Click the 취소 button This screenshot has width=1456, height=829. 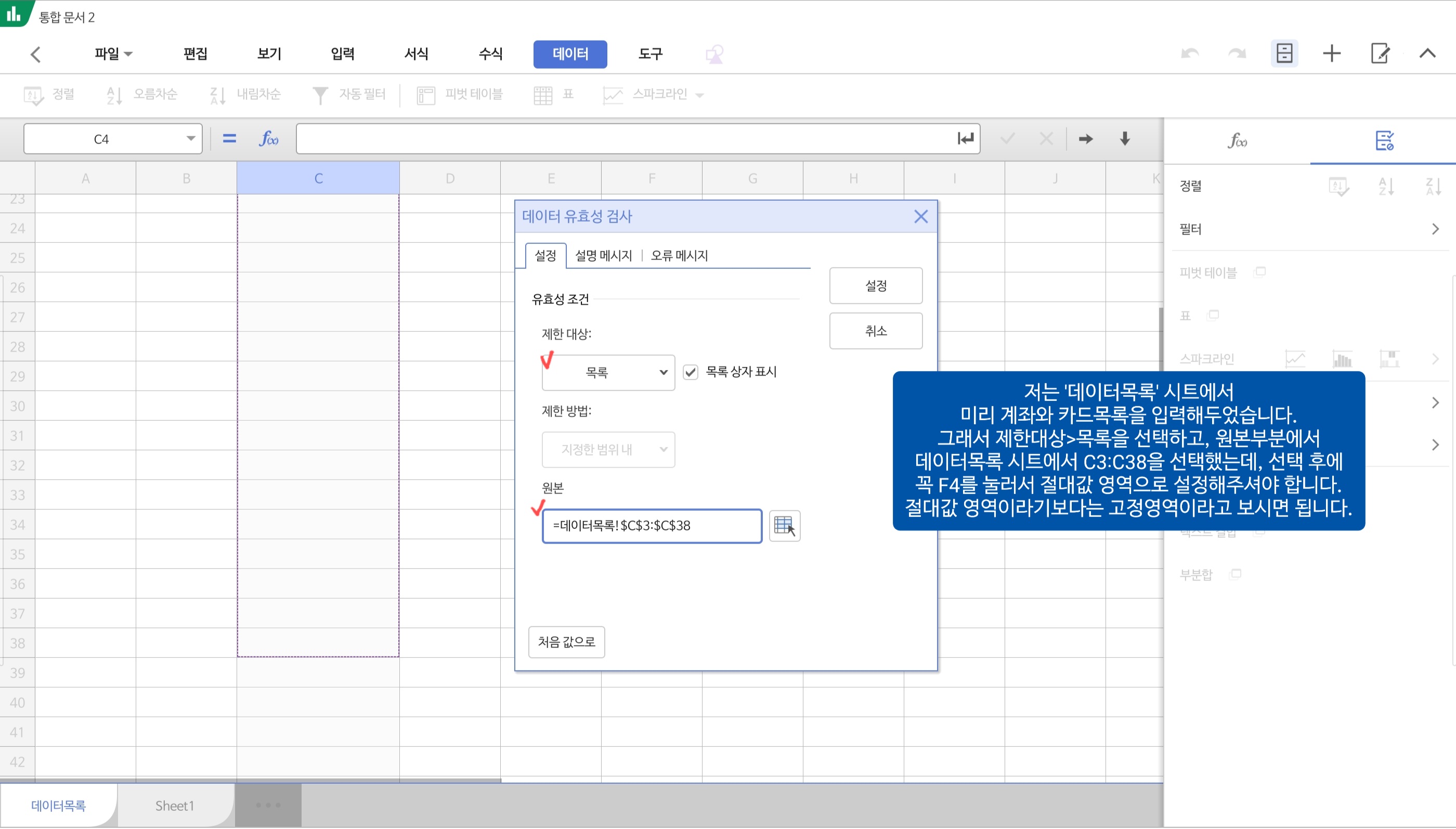[x=876, y=331]
